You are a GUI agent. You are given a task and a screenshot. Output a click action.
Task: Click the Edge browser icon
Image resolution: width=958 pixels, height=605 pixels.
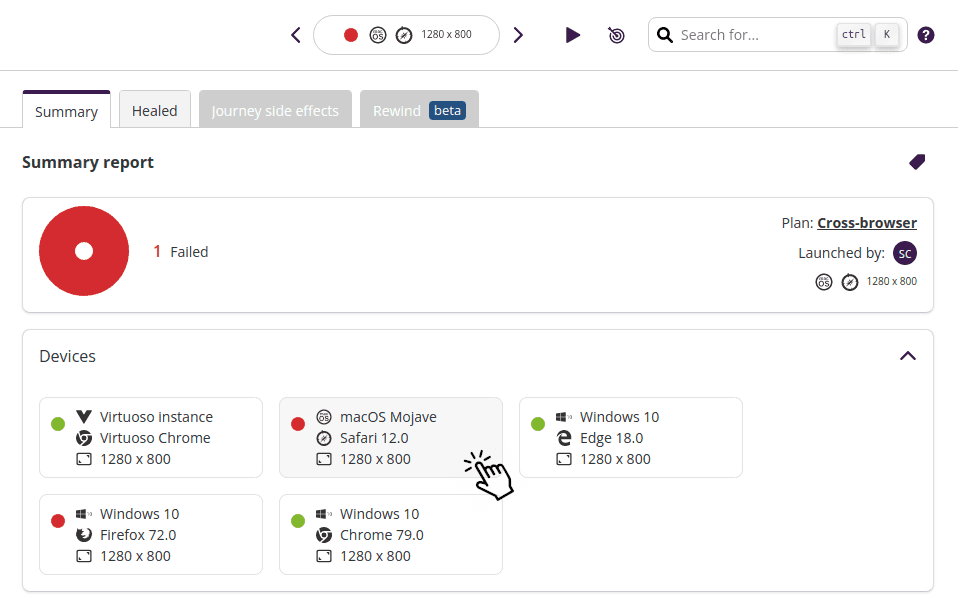(563, 437)
